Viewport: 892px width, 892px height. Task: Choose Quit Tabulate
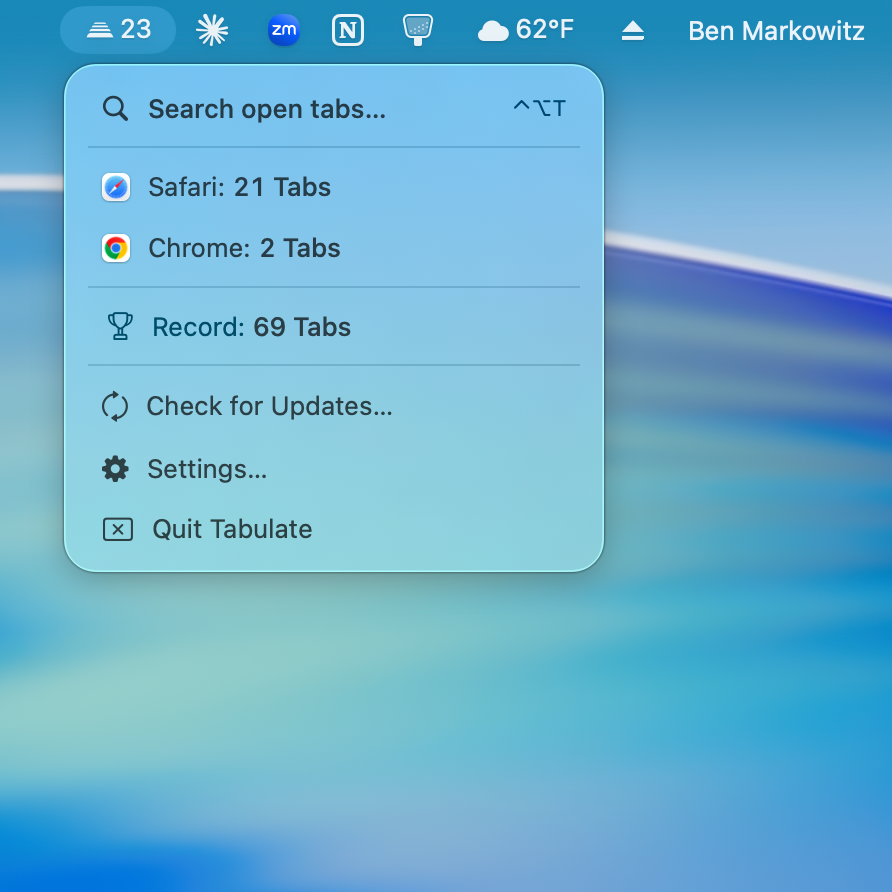point(334,529)
